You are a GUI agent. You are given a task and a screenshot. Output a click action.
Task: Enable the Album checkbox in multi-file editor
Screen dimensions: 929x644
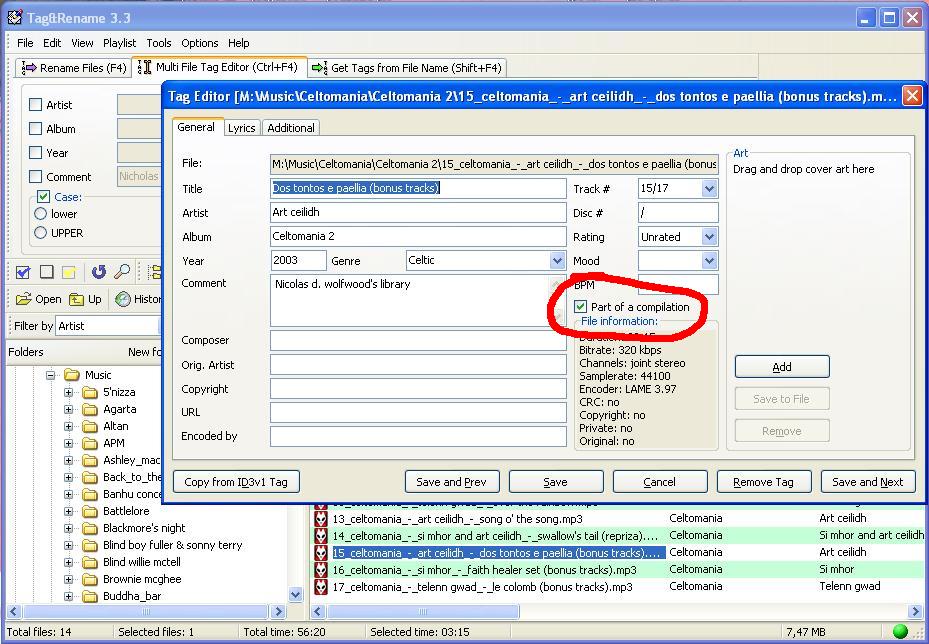36,129
